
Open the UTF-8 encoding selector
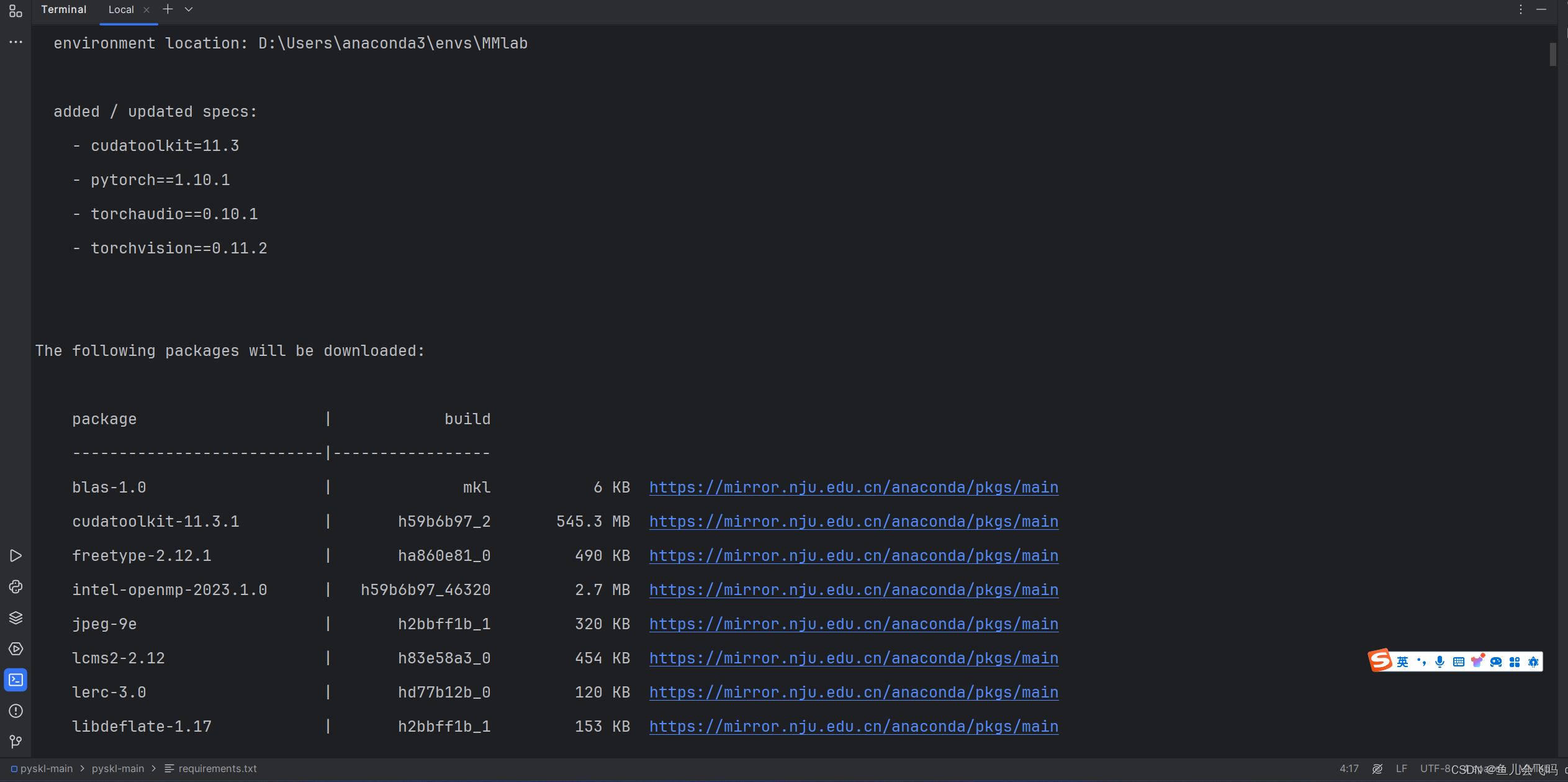click(x=1435, y=768)
